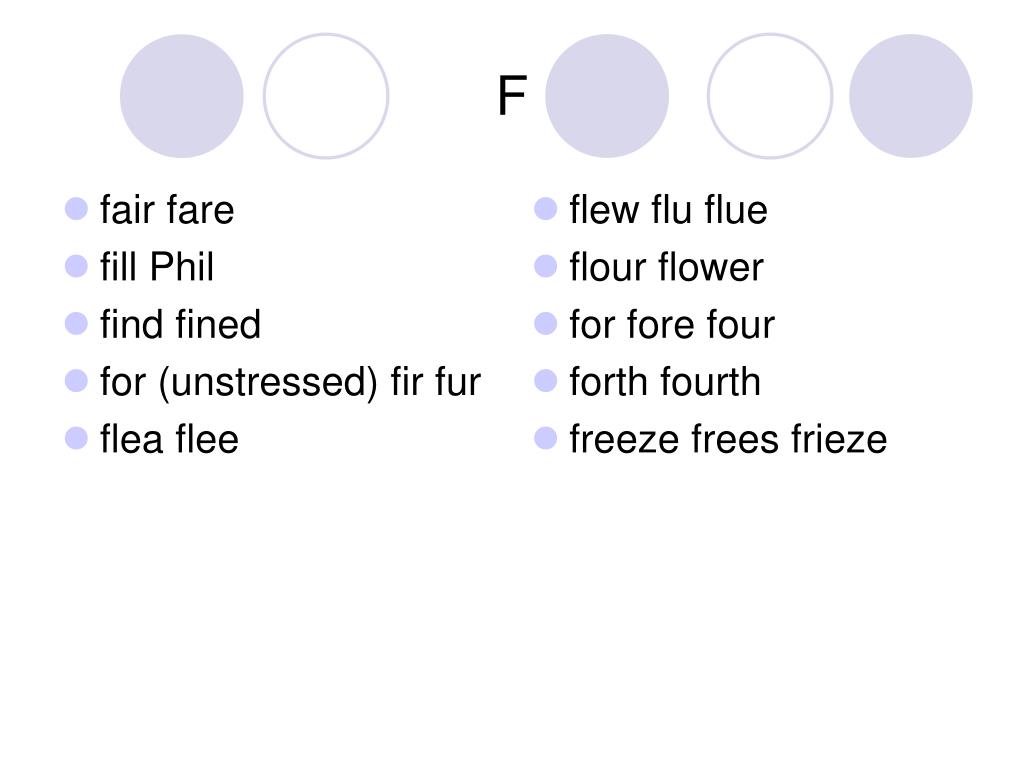This screenshot has width=1024, height=768.
Task: Click the text freeze frees frieze
Action: [728, 439]
